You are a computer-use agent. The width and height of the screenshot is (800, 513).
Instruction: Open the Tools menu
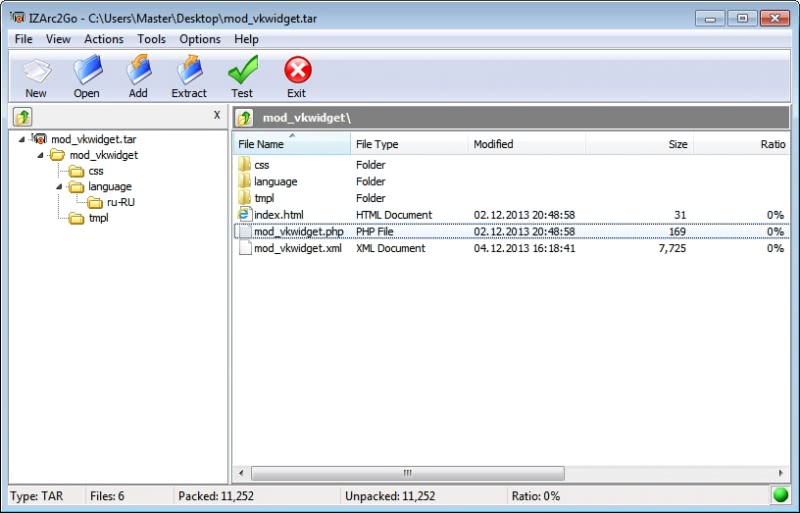pyautogui.click(x=151, y=39)
